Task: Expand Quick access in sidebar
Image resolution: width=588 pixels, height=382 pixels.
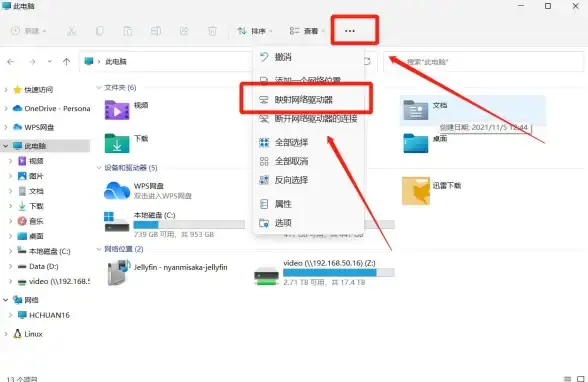Action: (6, 90)
